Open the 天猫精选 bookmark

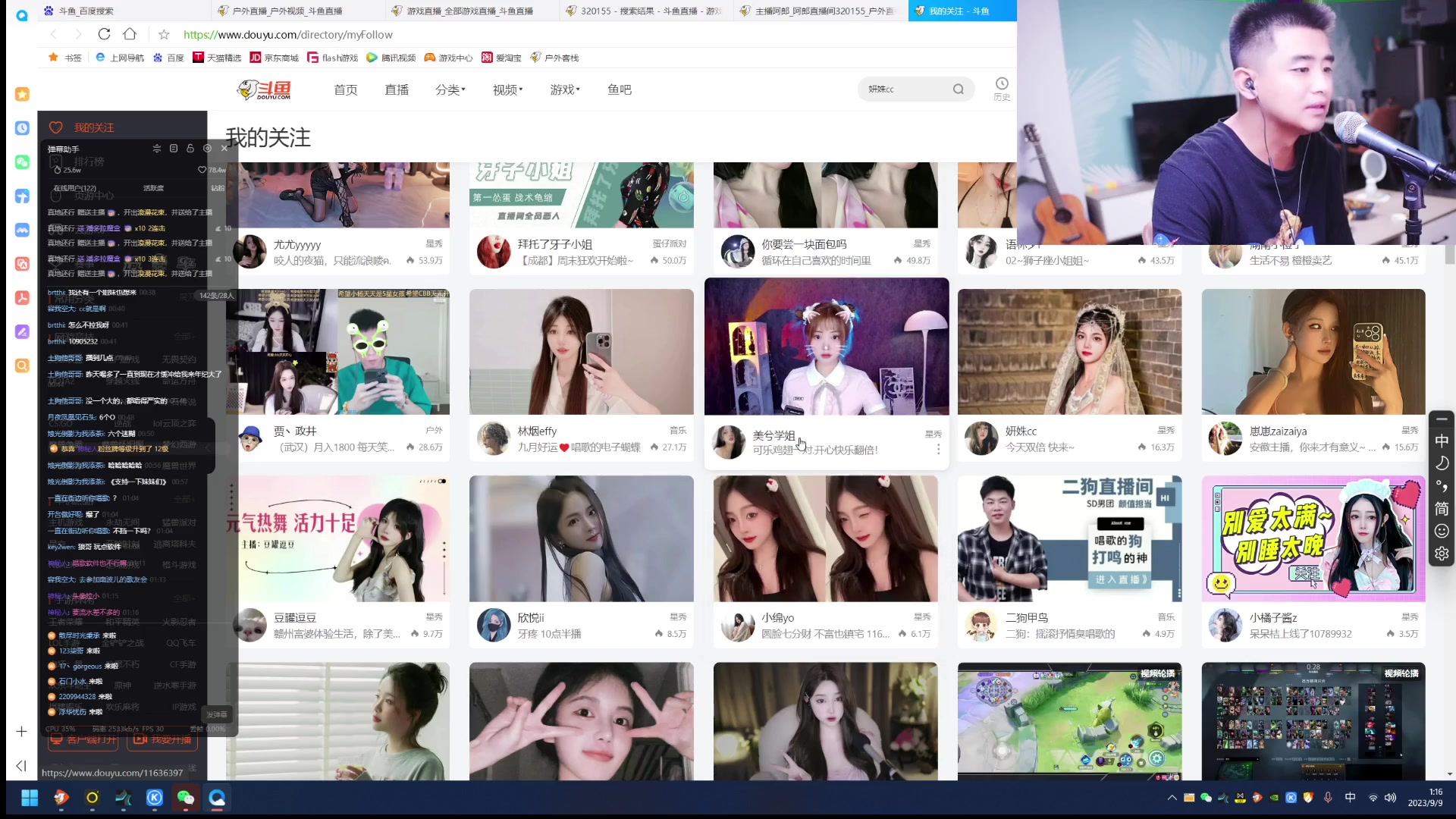217,58
